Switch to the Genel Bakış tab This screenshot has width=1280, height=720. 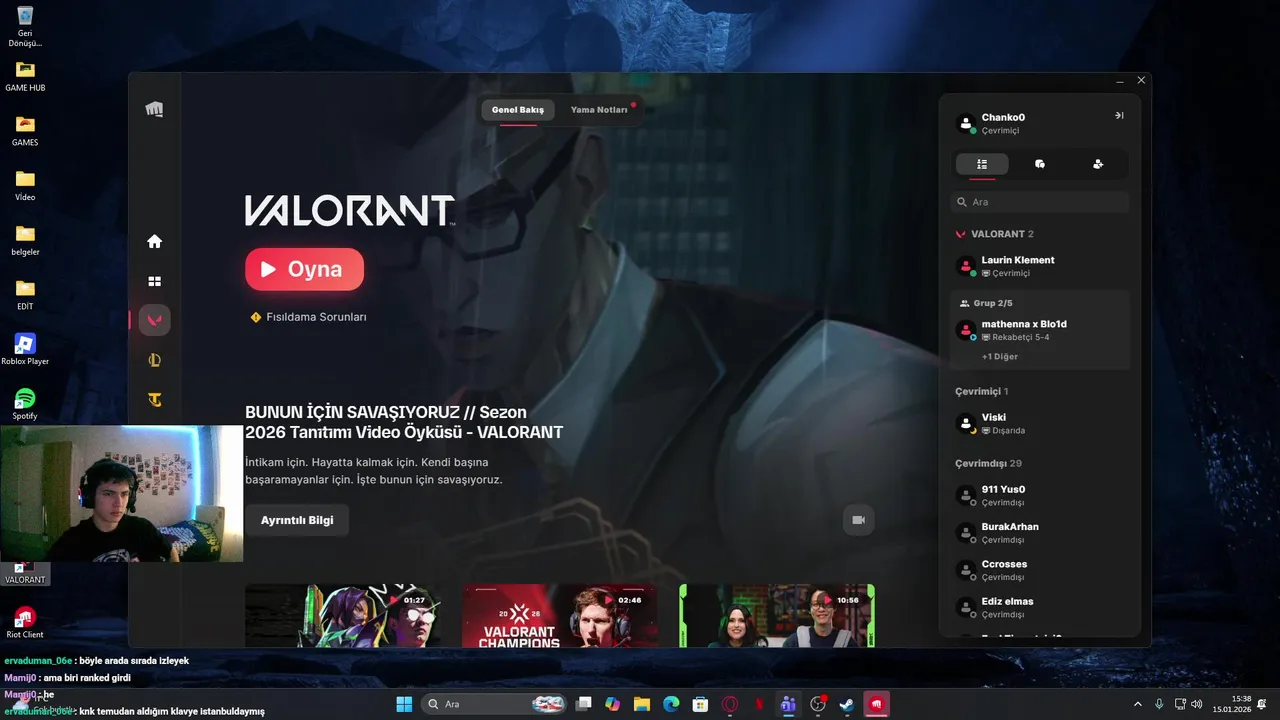point(518,110)
